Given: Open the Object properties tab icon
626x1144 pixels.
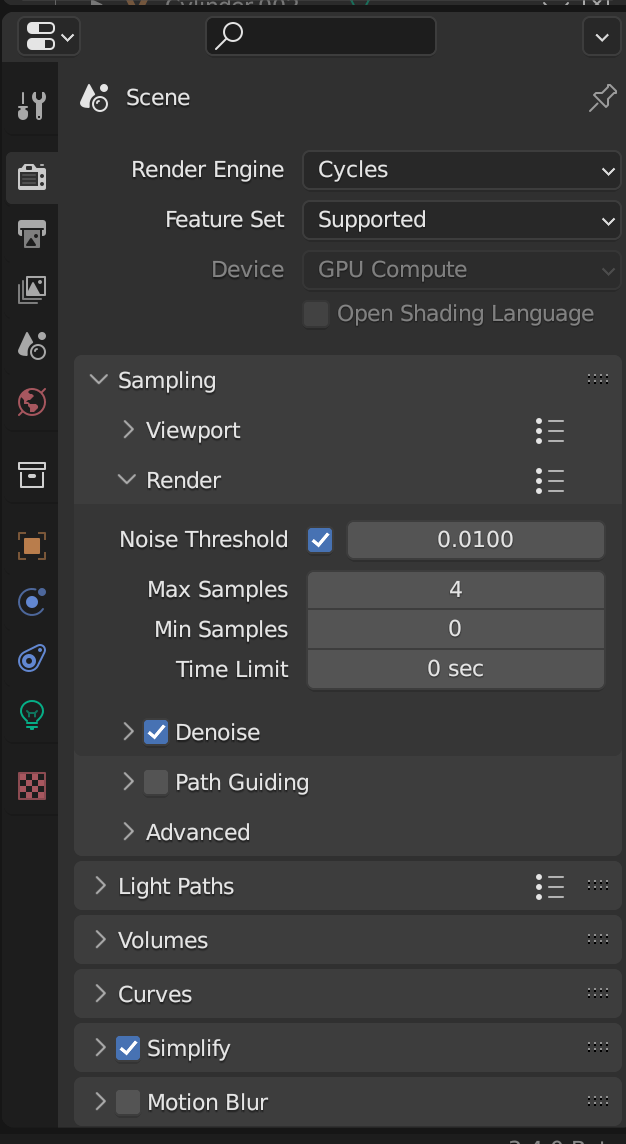Looking at the screenshot, I should (x=31, y=546).
